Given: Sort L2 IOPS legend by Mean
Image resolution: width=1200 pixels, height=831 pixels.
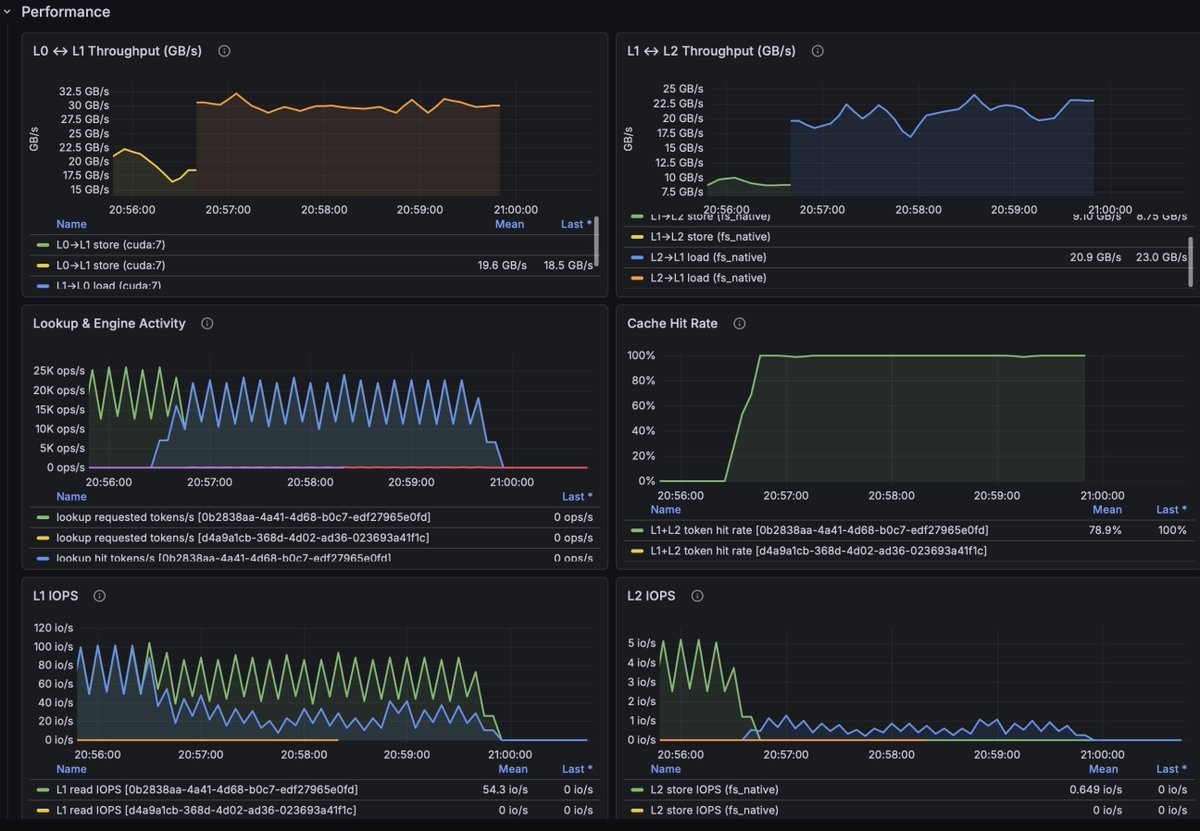Looking at the screenshot, I should 1103,769.
